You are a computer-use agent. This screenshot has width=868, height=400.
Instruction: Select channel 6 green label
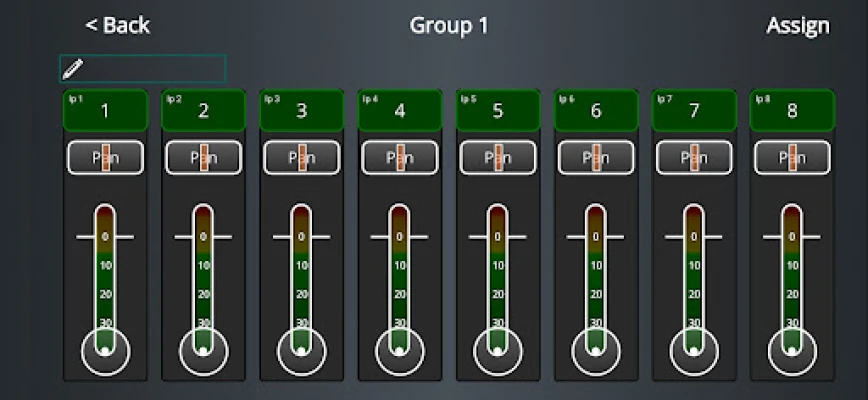coord(596,110)
